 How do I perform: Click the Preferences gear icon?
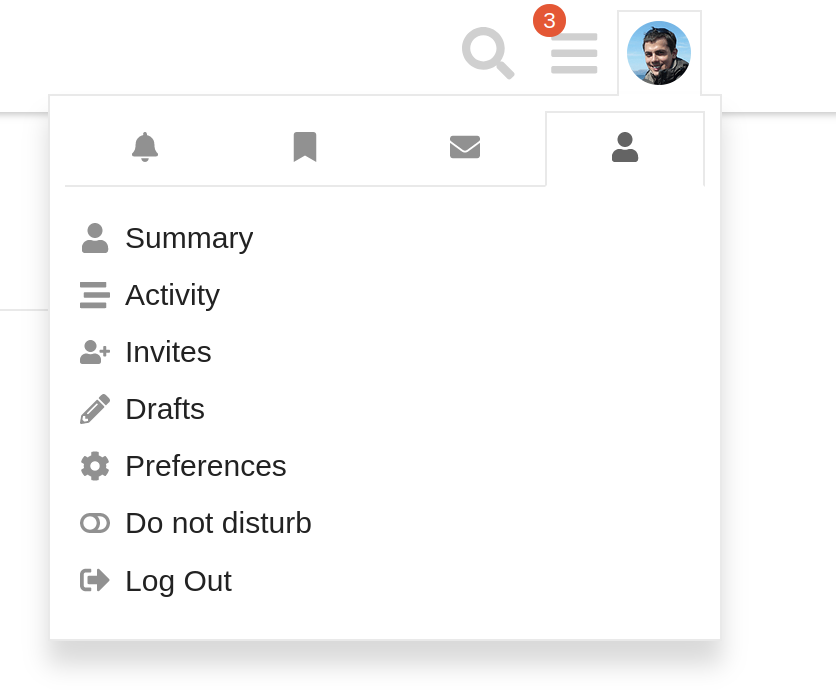point(95,466)
